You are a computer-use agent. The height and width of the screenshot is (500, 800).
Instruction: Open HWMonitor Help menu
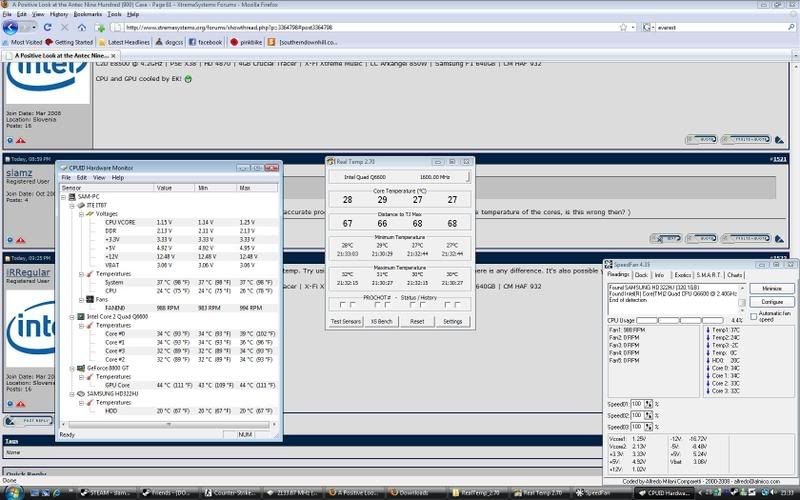(118, 178)
